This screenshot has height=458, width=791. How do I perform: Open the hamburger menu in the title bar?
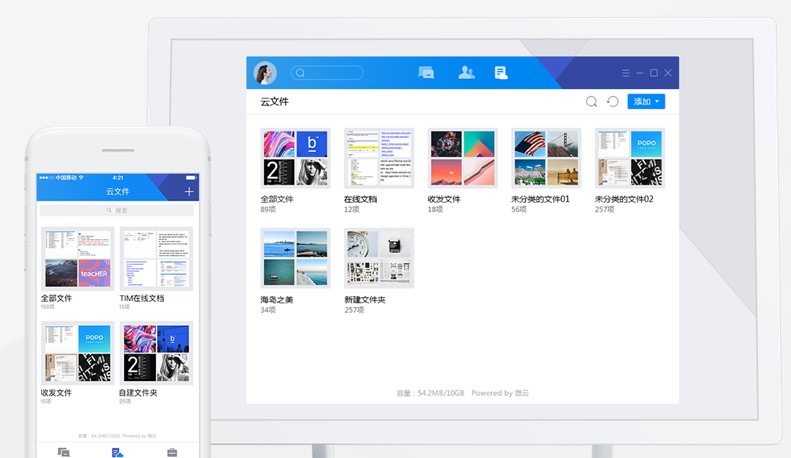[x=626, y=73]
